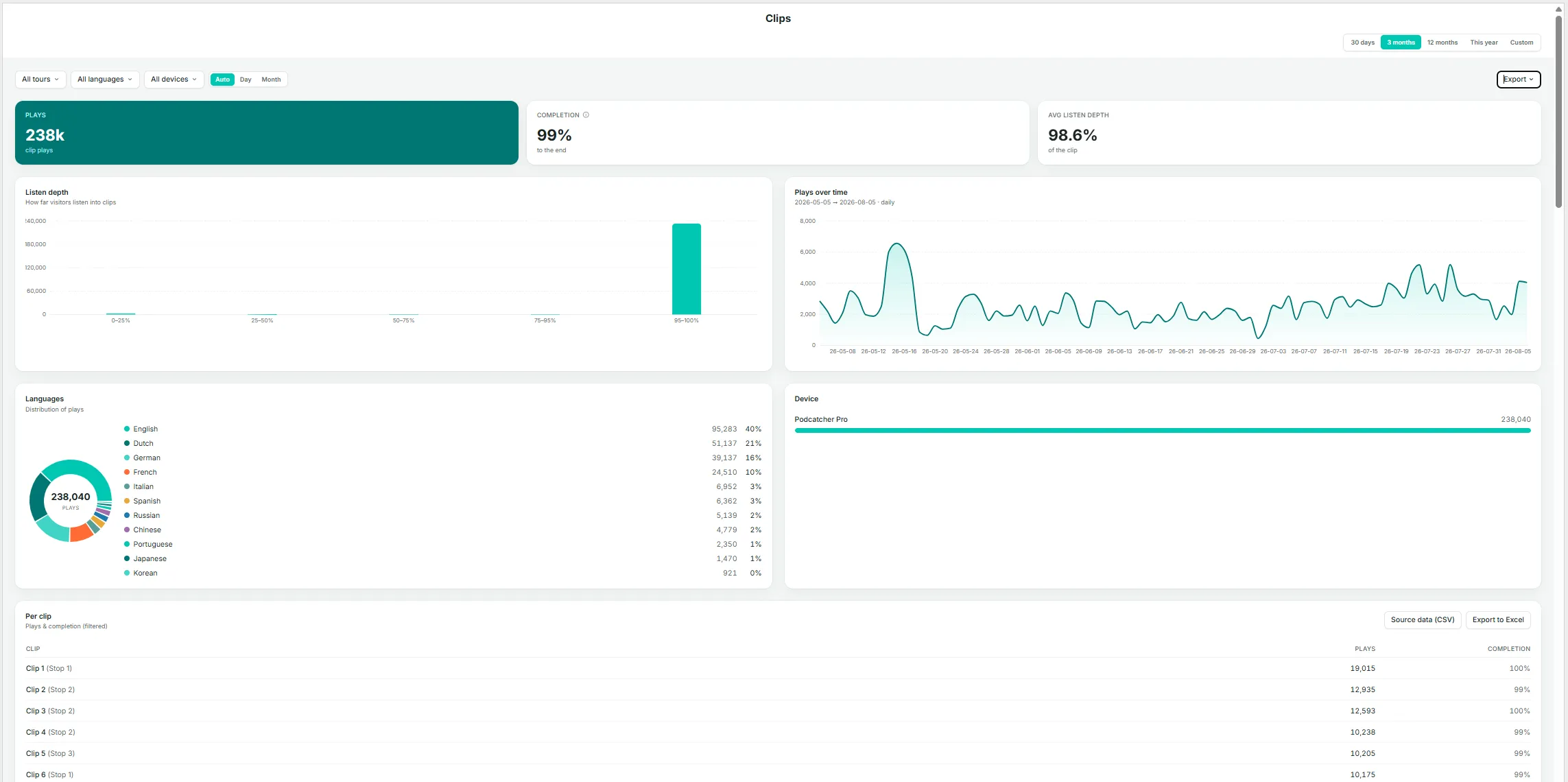The width and height of the screenshot is (1568, 782).
Task: Select the 12 months range
Action: coord(1442,43)
